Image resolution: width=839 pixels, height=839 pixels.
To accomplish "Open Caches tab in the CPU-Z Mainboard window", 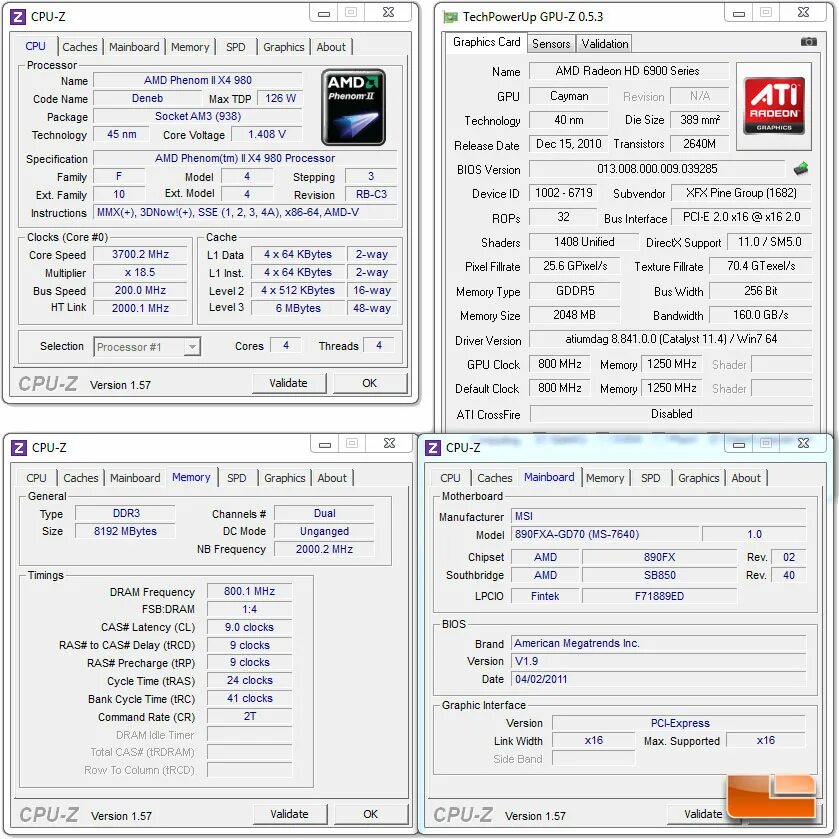I will click(494, 478).
